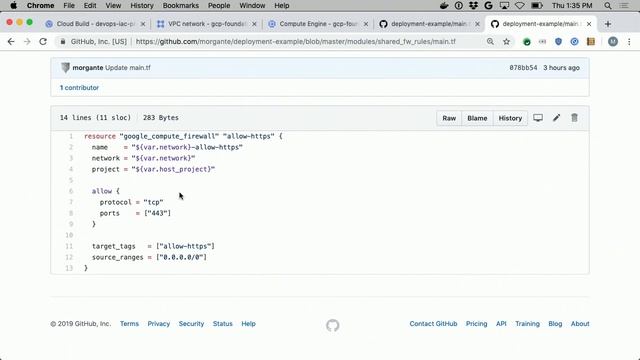Open the Bookmarks menu

tap(180, 5)
